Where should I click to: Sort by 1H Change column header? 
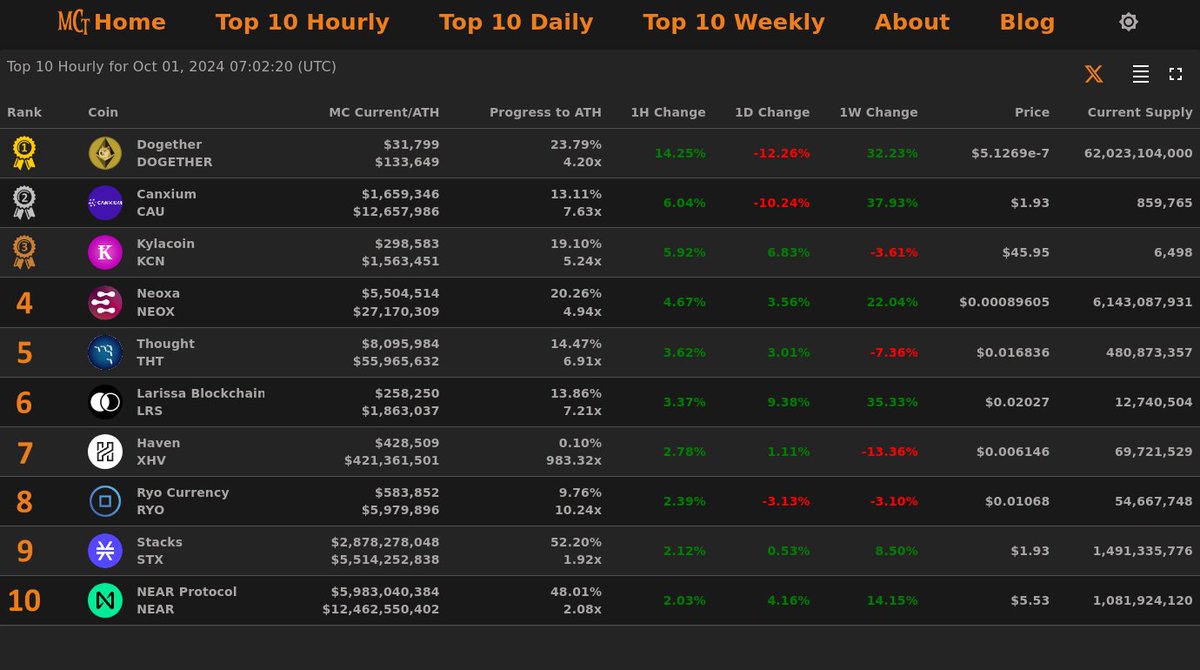[x=668, y=112]
